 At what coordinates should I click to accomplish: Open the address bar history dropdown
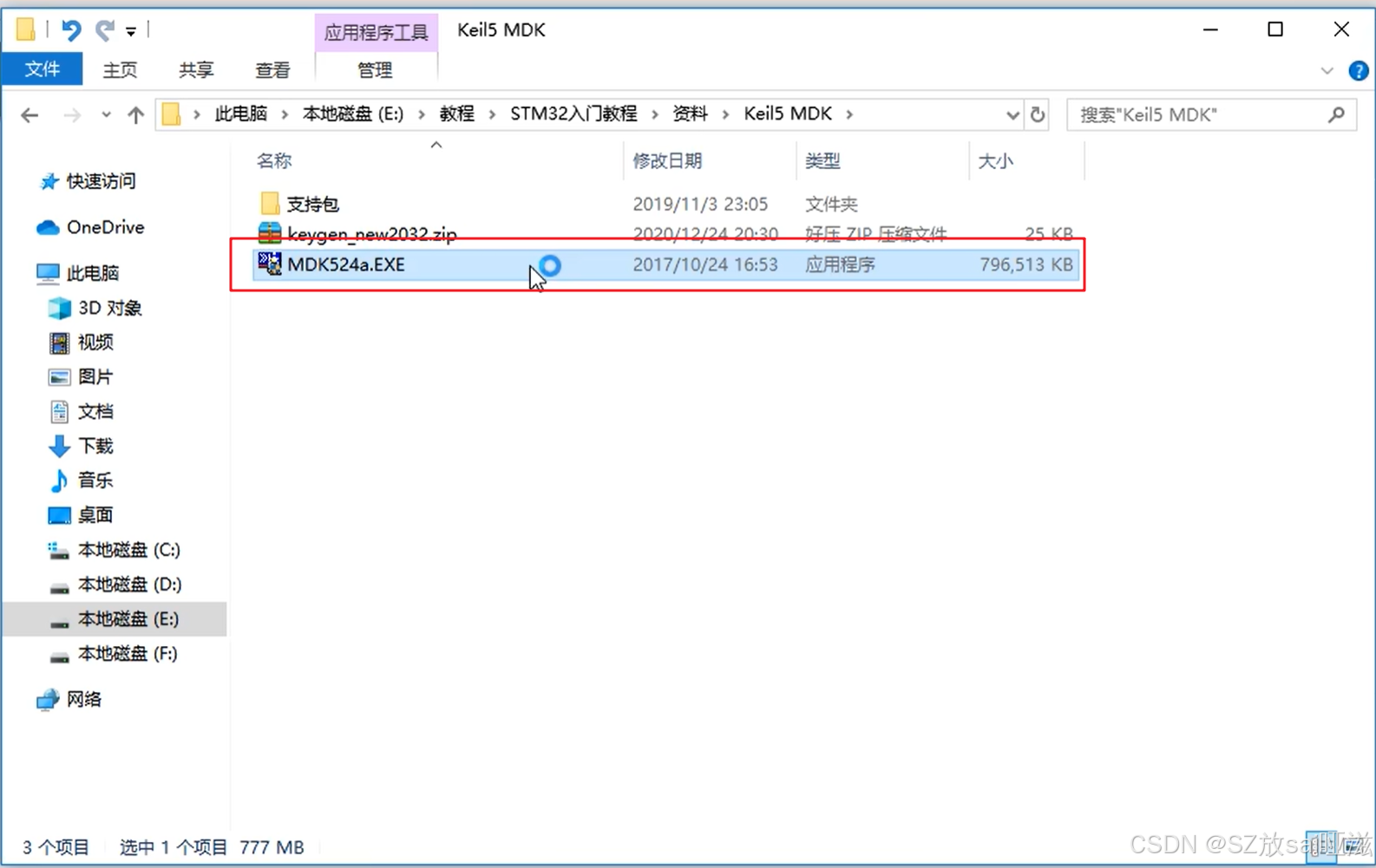[x=1012, y=114]
